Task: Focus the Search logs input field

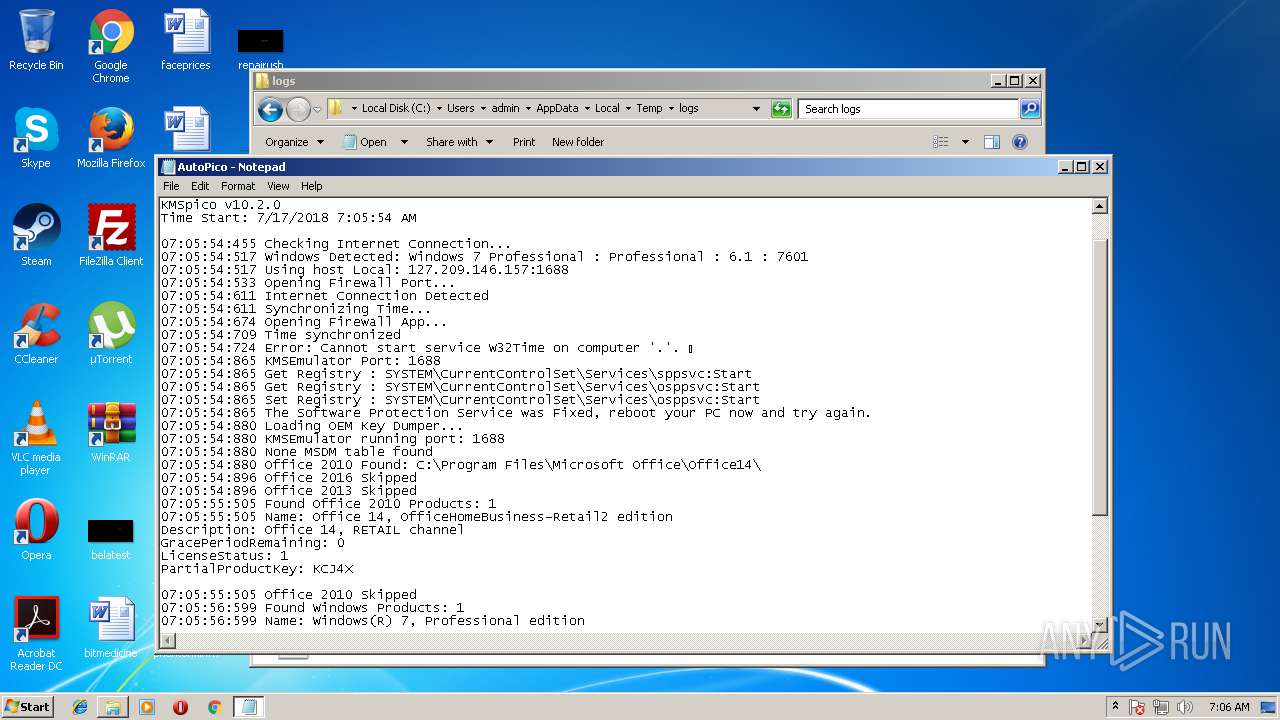Action: tap(909, 109)
